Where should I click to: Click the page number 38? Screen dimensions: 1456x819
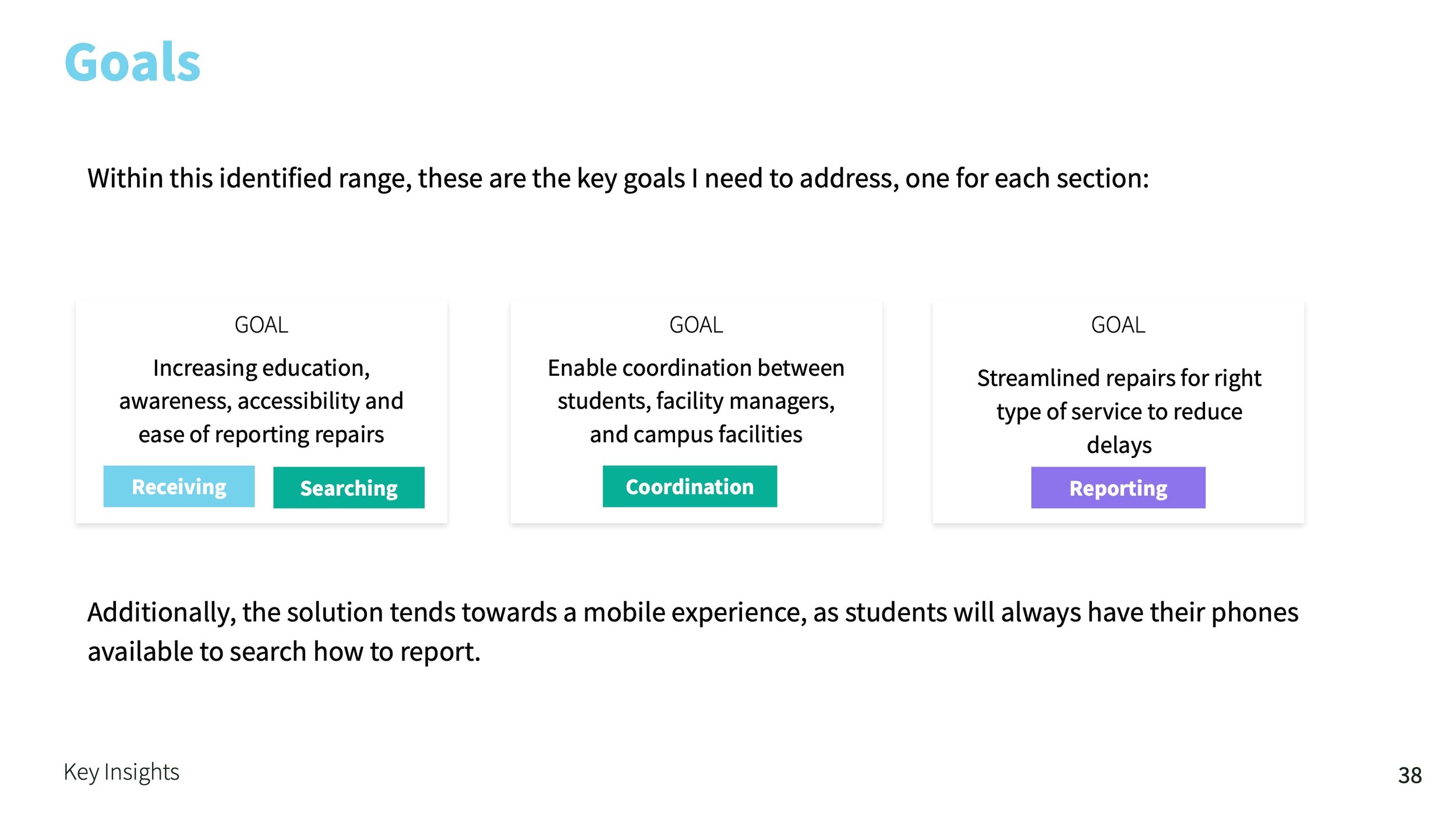(x=1410, y=775)
